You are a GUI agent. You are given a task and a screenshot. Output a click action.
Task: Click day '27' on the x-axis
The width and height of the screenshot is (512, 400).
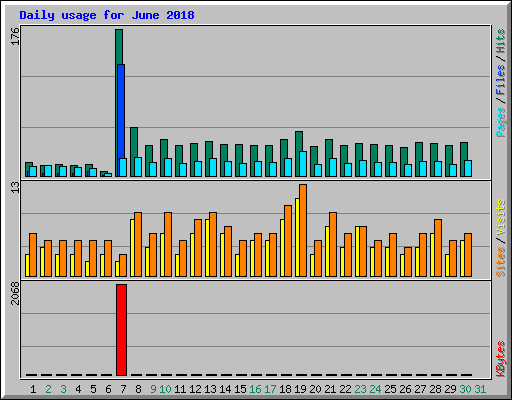tap(420, 389)
